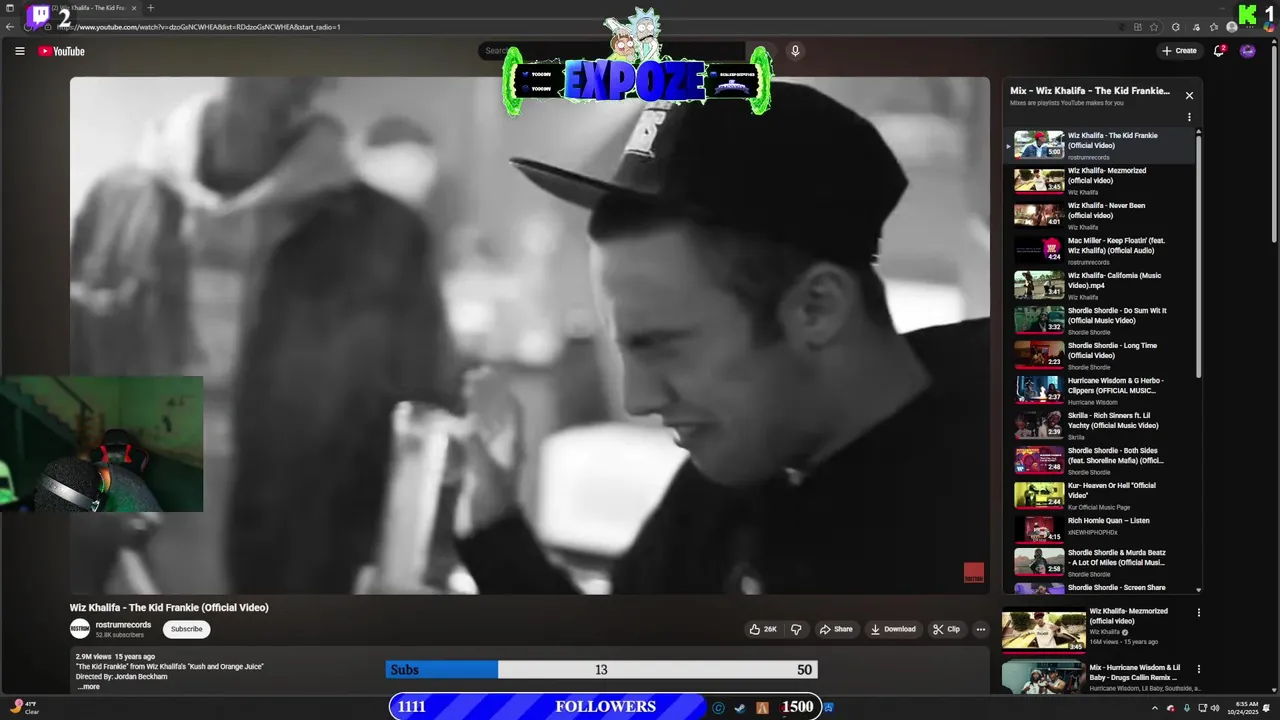The width and height of the screenshot is (1280, 720).
Task: Open the Mix playlist options menu
Action: click(x=1189, y=117)
